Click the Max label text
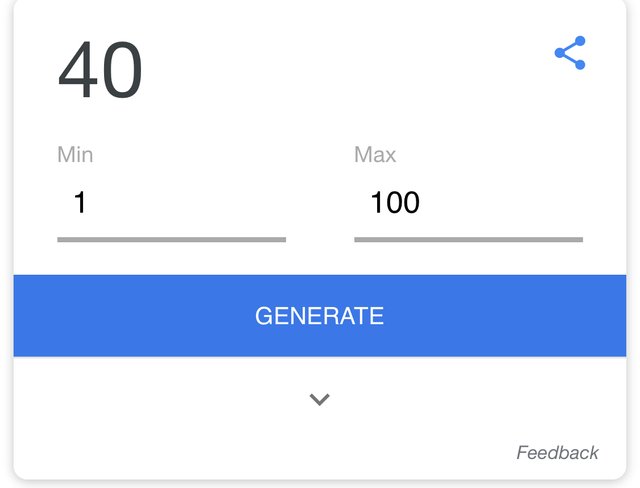The width and height of the screenshot is (640, 488). pyautogui.click(x=375, y=155)
